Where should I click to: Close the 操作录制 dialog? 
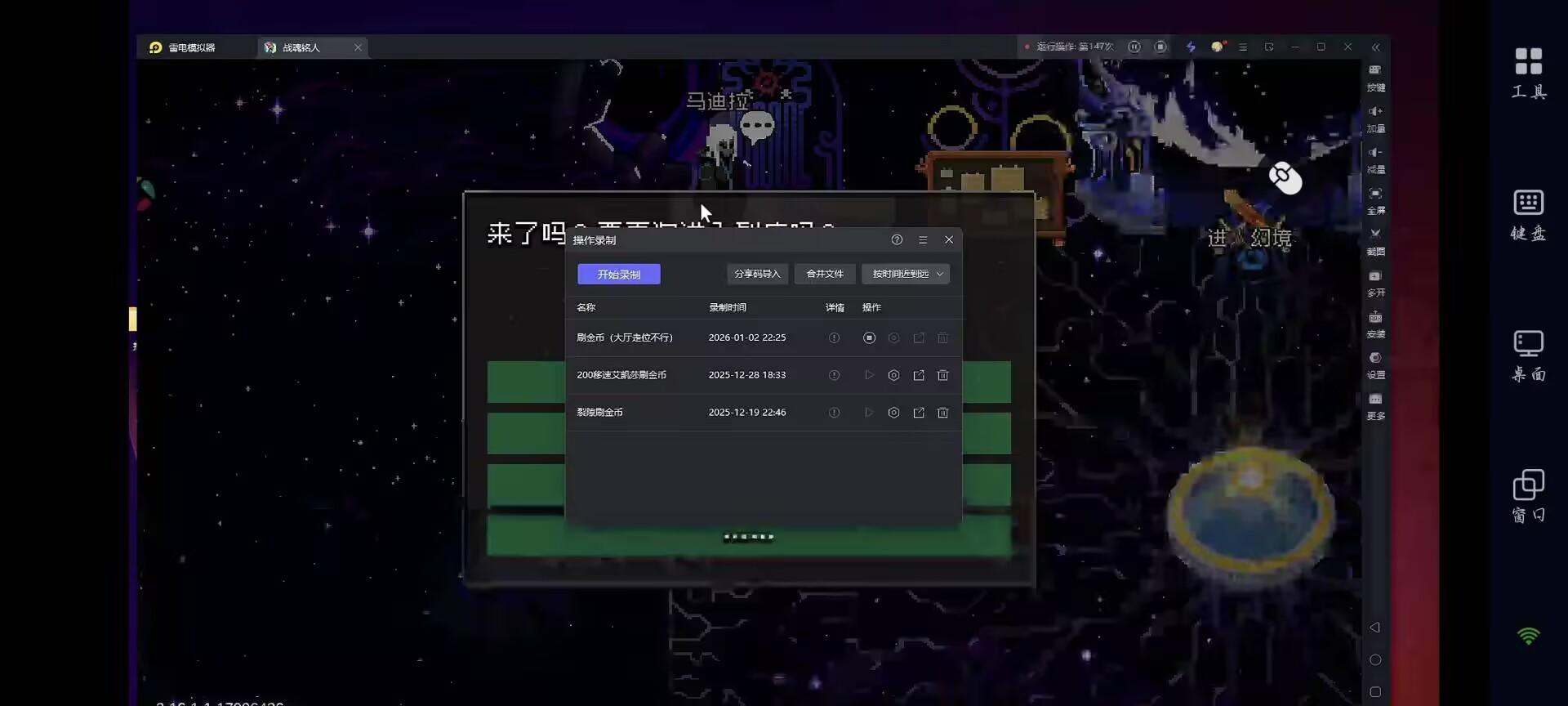coord(949,240)
